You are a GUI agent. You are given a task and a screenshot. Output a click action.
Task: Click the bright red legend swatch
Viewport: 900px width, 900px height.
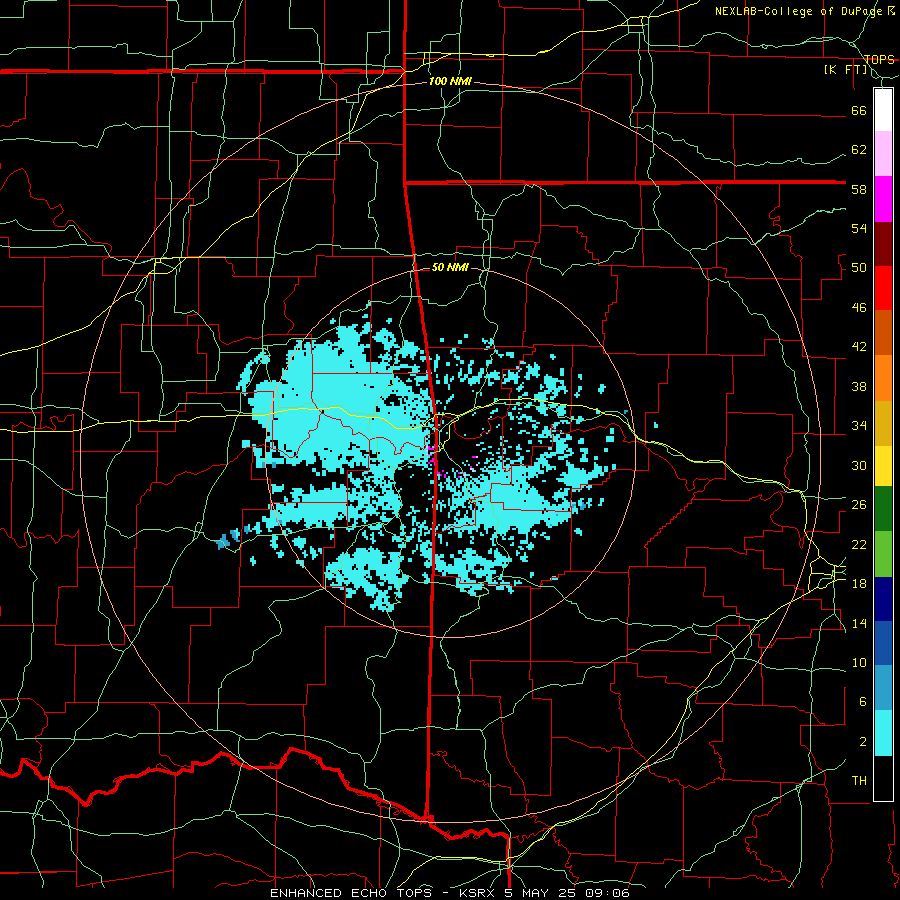tap(883, 288)
